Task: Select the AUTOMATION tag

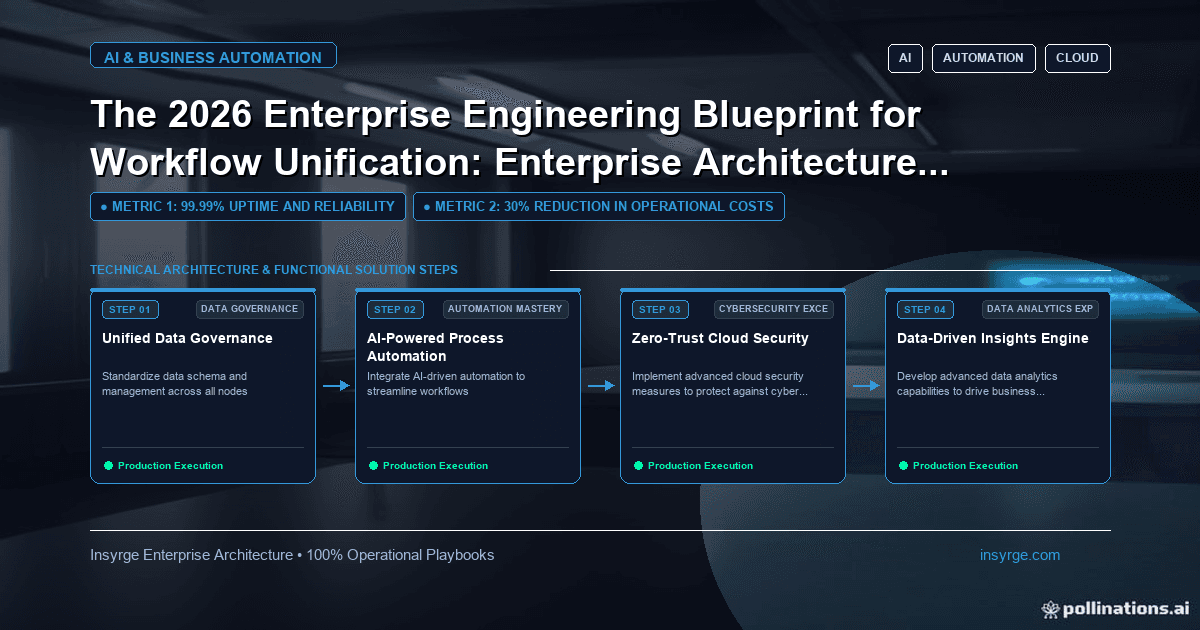Action: [x=983, y=58]
